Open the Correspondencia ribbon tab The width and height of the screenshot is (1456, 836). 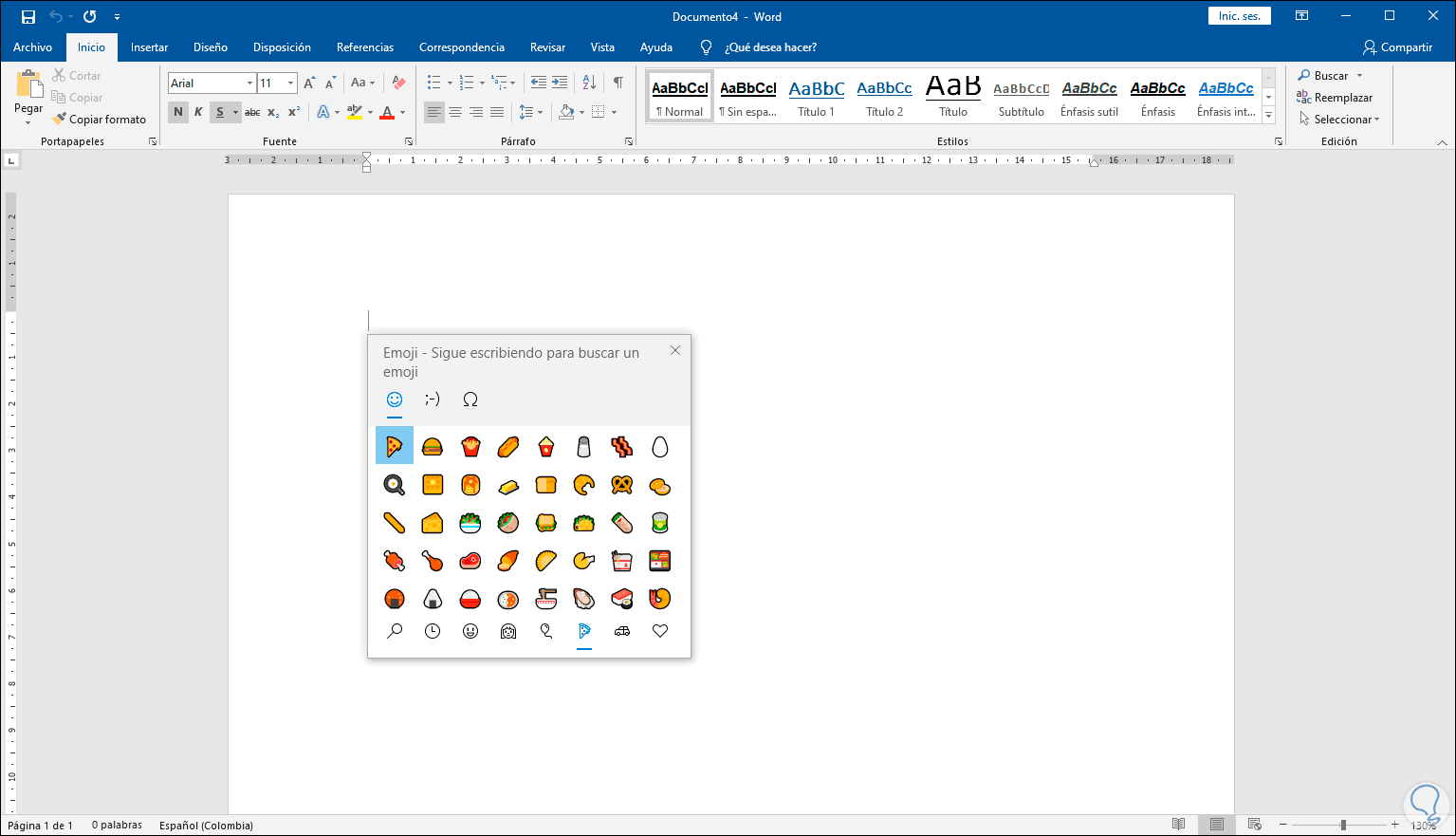pyautogui.click(x=461, y=46)
